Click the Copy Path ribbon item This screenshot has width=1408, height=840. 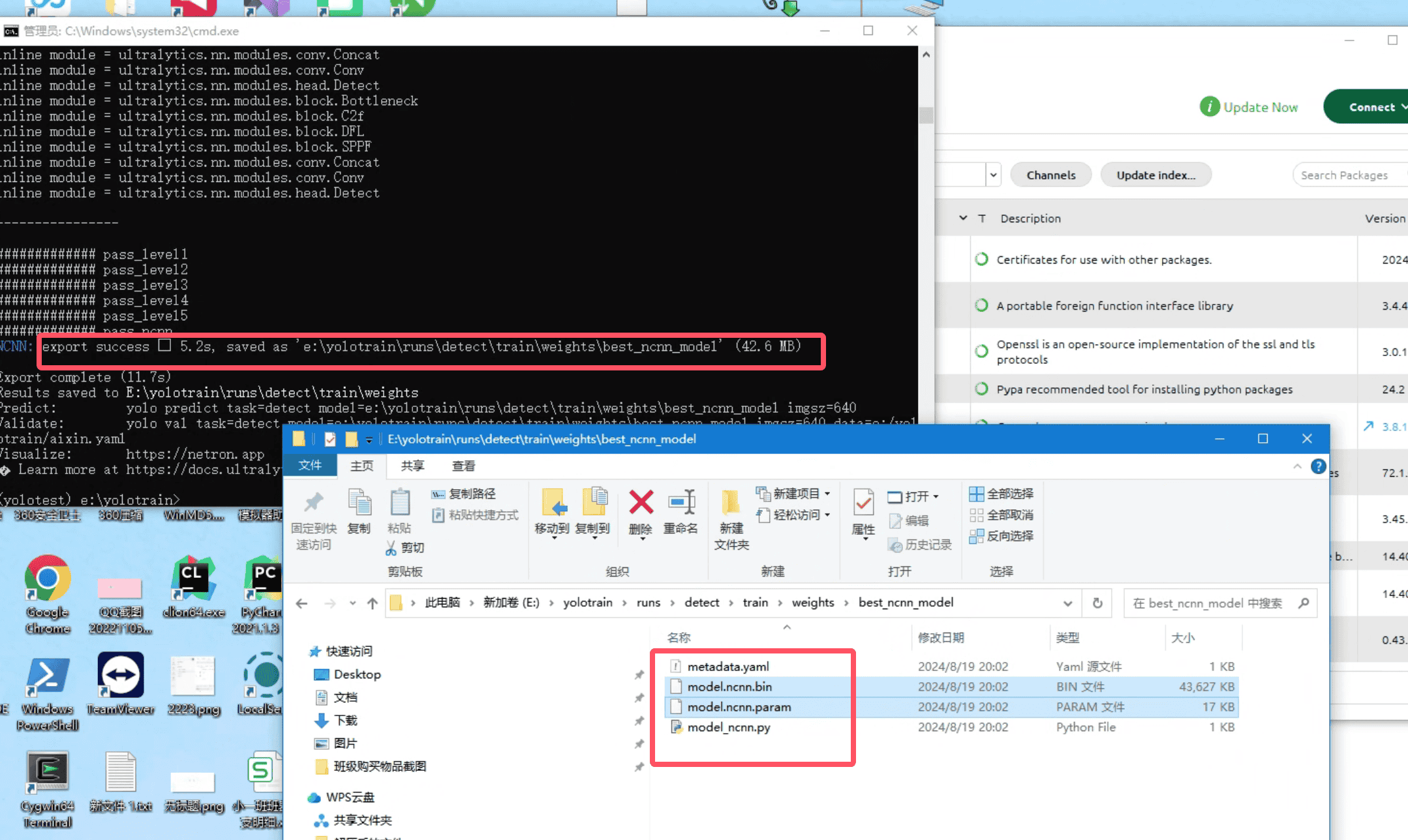(465, 494)
